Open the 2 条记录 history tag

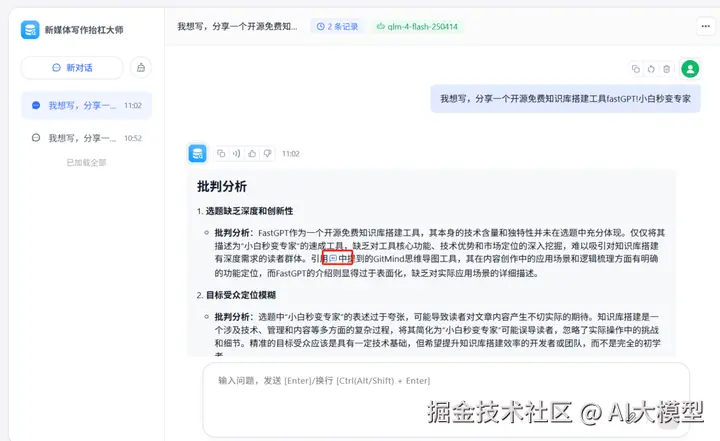point(338,27)
